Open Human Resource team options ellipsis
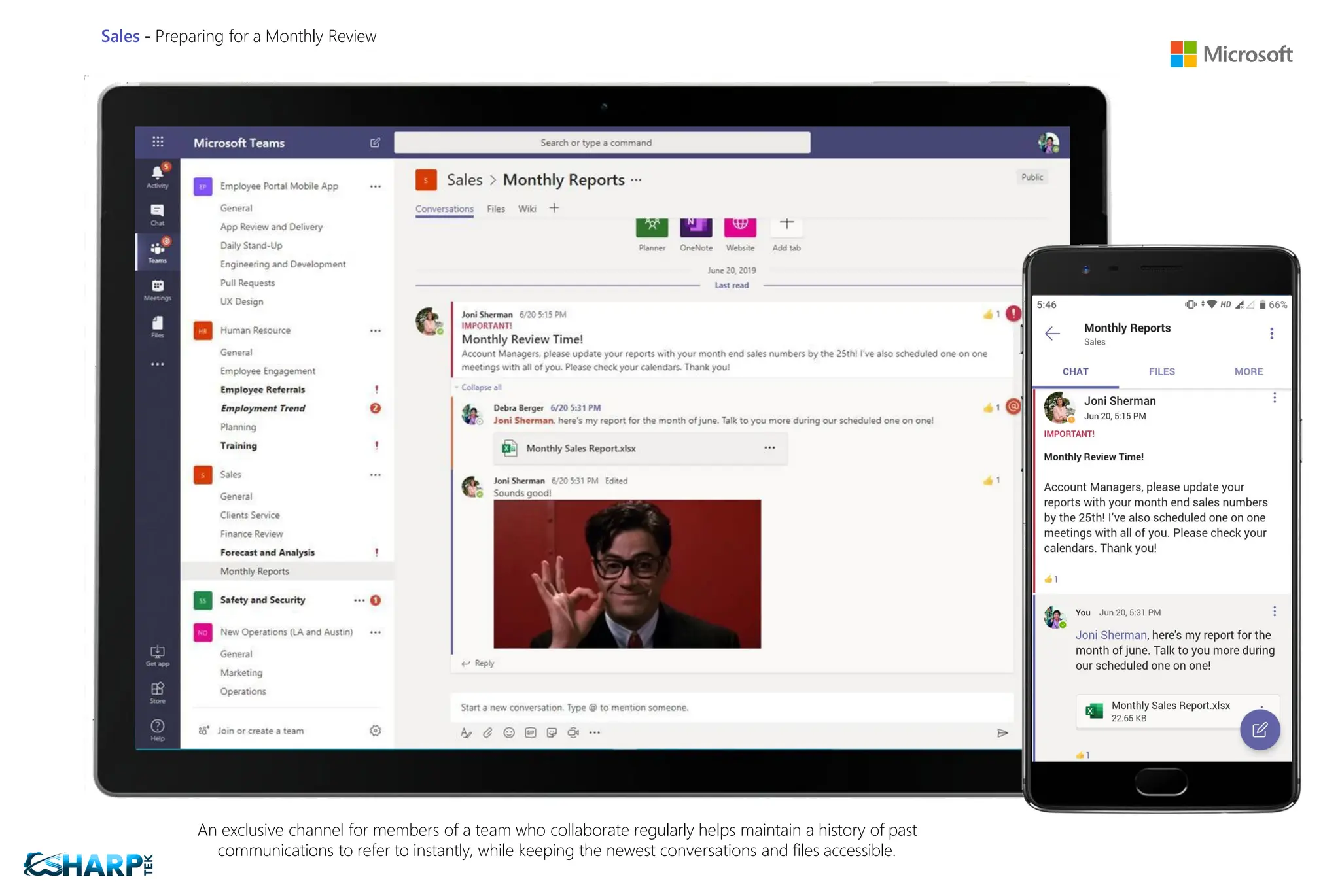Viewport: 1340px width, 896px height. pyautogui.click(x=375, y=331)
